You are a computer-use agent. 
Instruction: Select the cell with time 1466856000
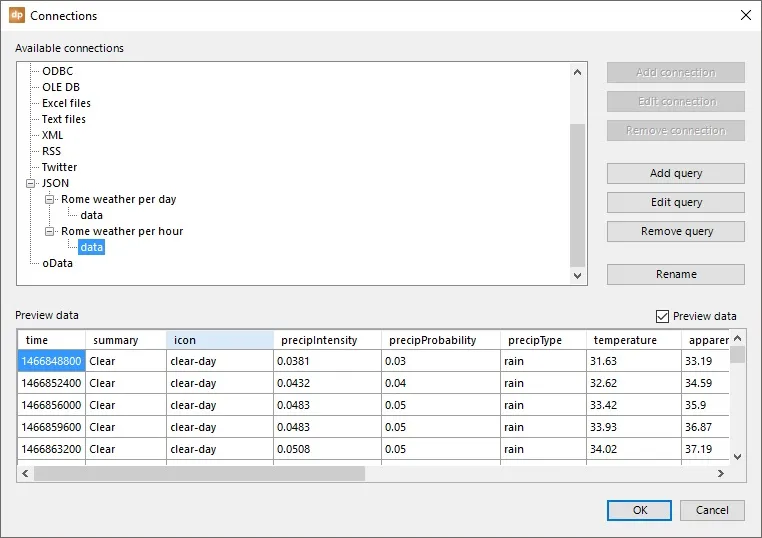[x=52, y=405]
